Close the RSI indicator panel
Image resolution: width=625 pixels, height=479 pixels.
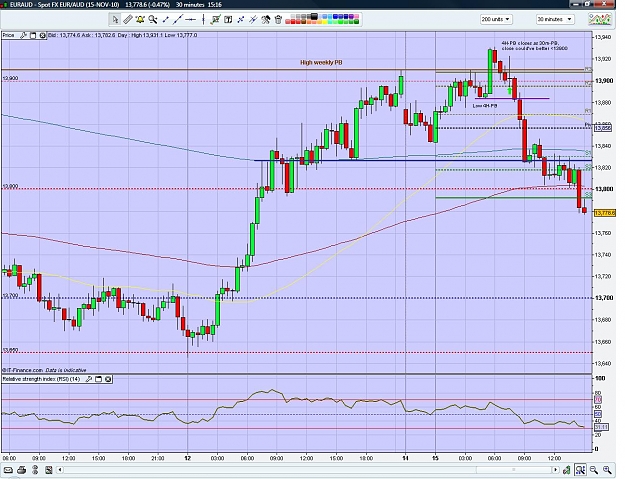[108, 379]
